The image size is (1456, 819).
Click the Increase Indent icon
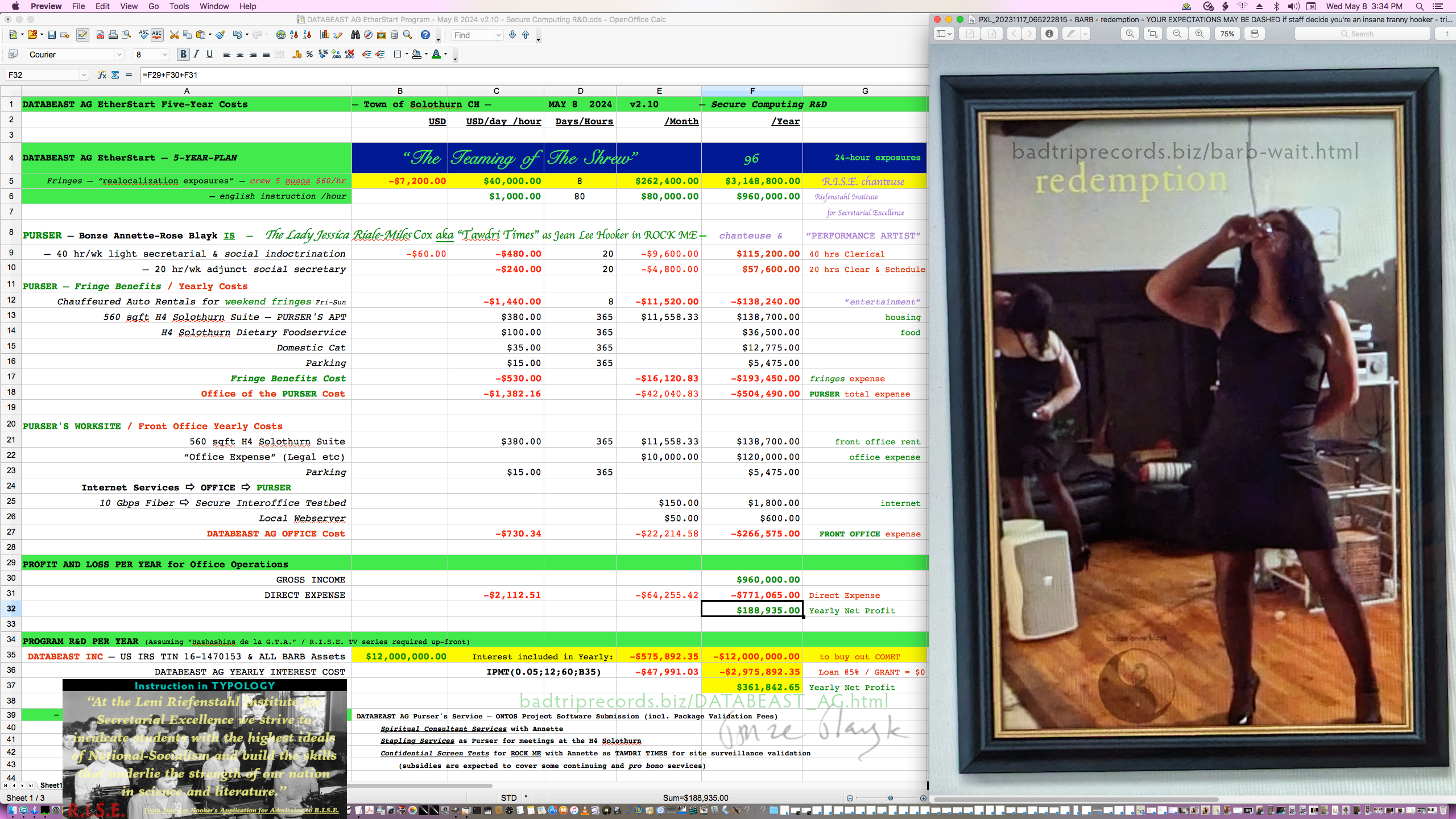click(380, 55)
